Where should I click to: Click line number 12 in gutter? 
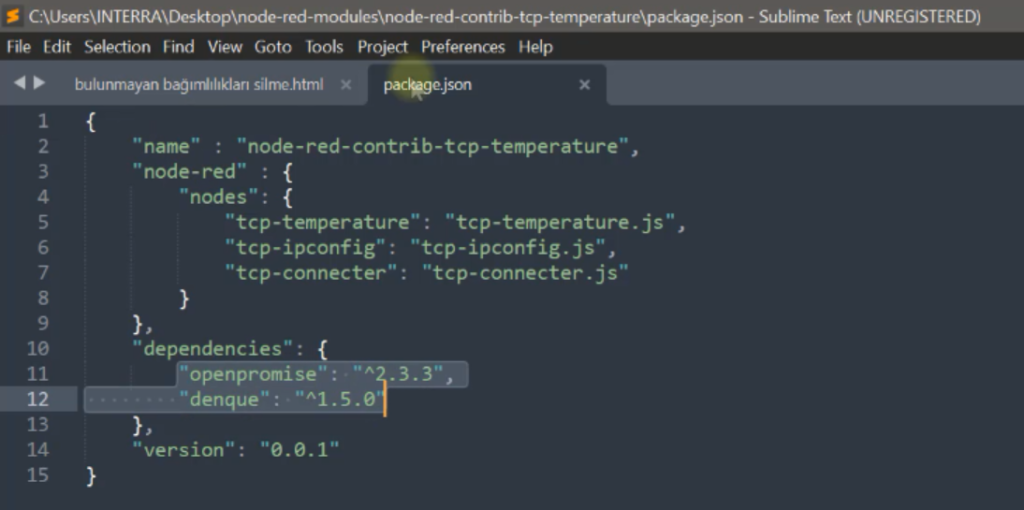click(x=38, y=399)
